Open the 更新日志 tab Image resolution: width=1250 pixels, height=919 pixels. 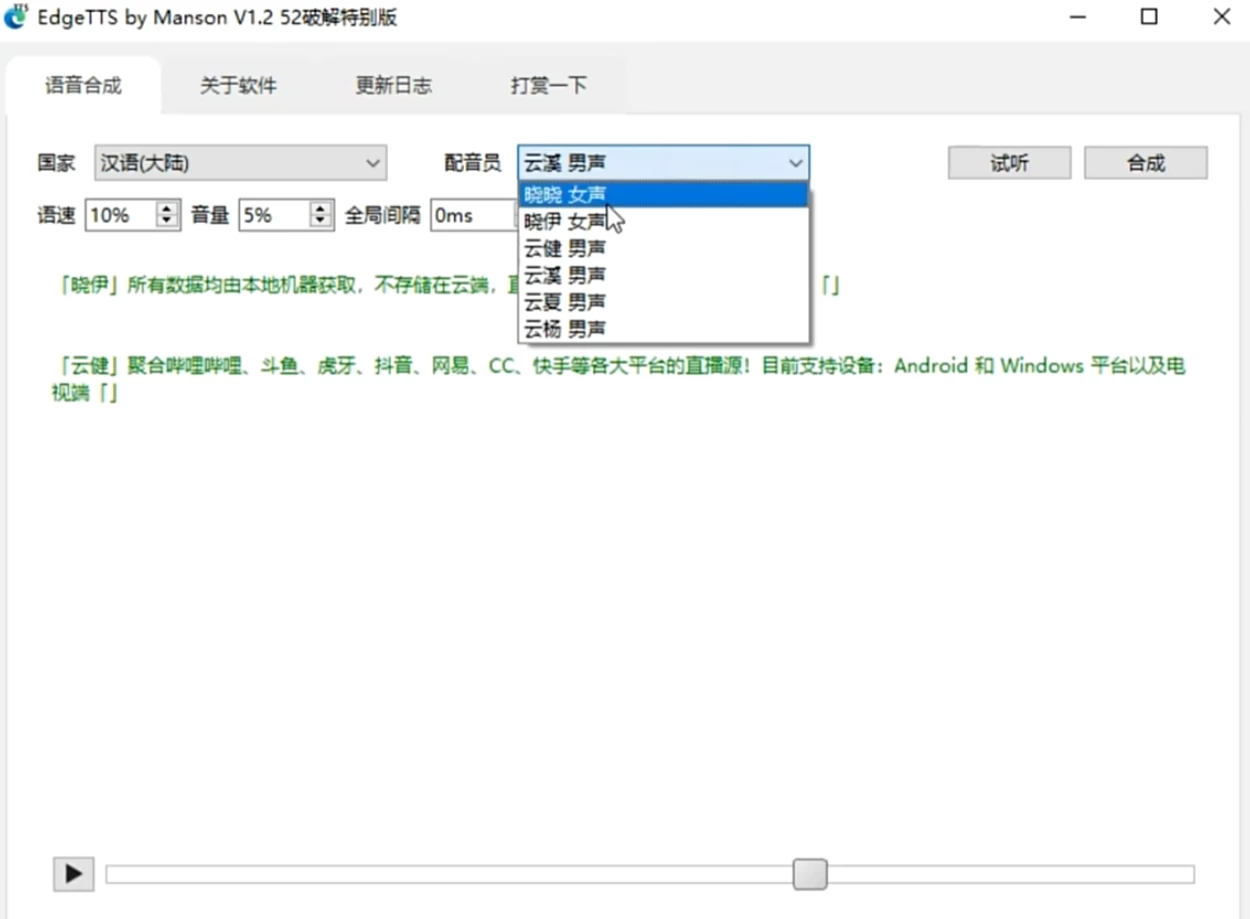tap(393, 86)
